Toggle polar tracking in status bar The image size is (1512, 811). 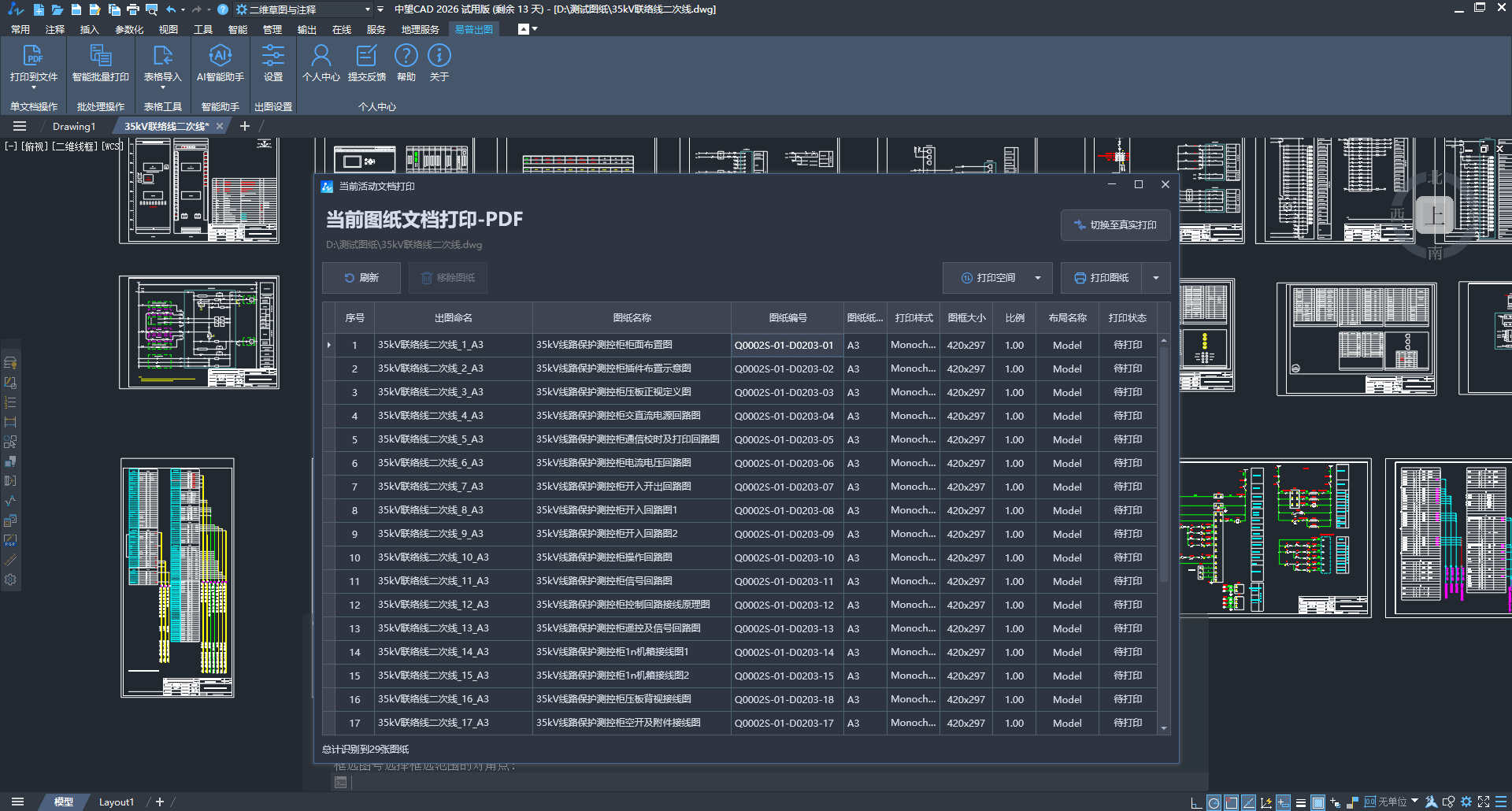[1214, 802]
